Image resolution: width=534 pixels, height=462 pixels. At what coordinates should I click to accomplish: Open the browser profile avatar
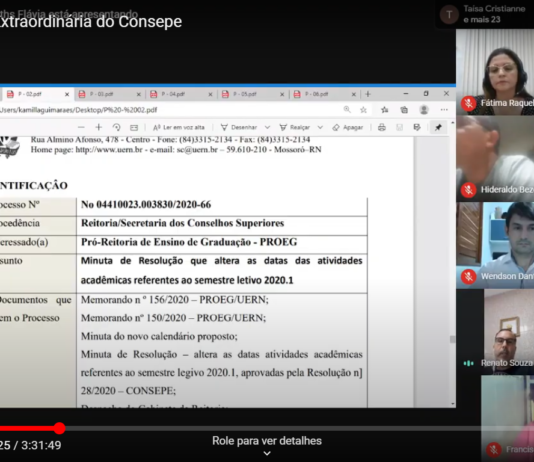point(424,110)
